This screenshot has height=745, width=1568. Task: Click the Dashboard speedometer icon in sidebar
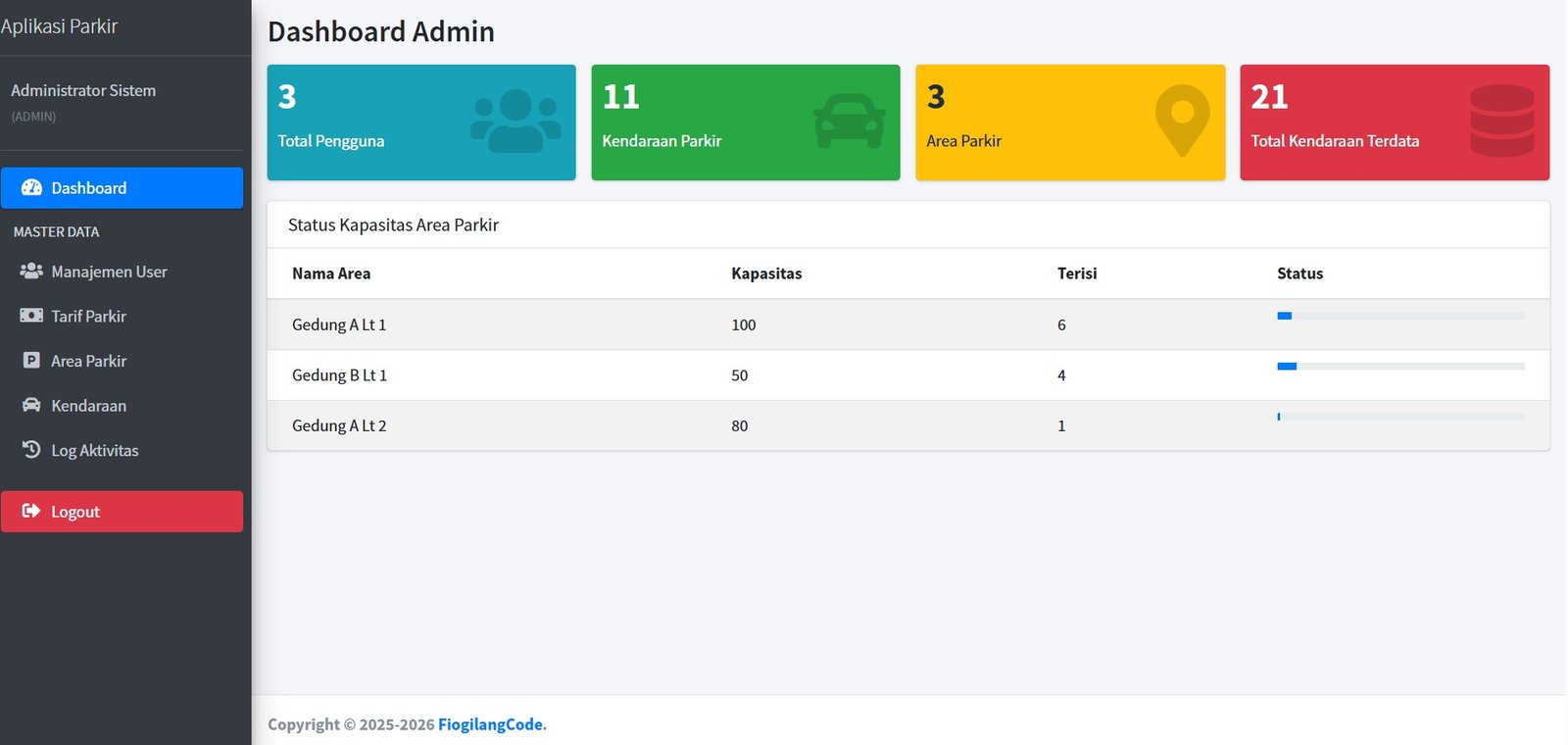31,188
